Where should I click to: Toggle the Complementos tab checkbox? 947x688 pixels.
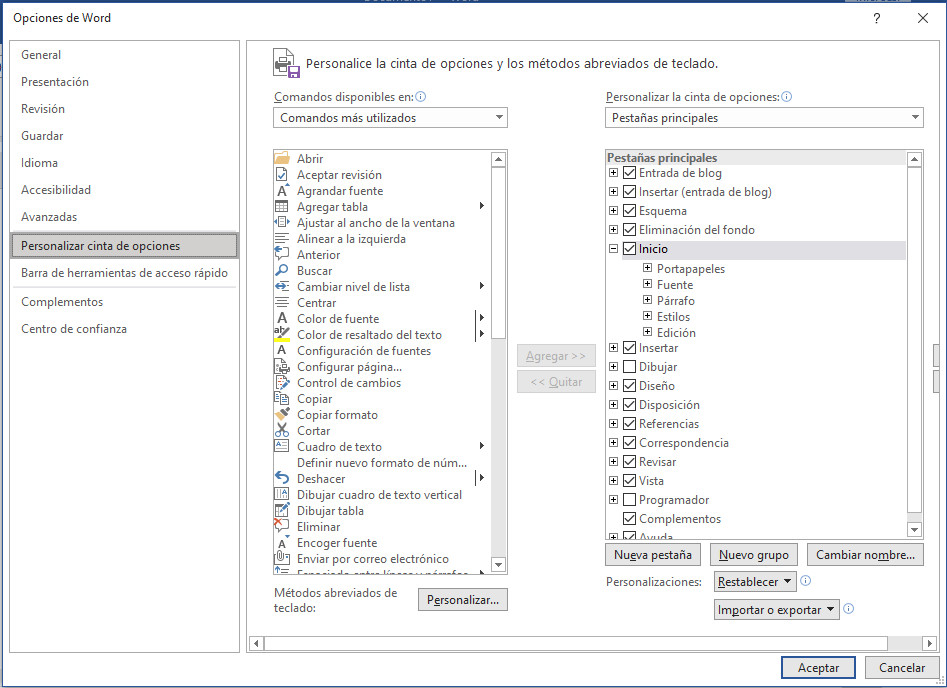(x=629, y=519)
